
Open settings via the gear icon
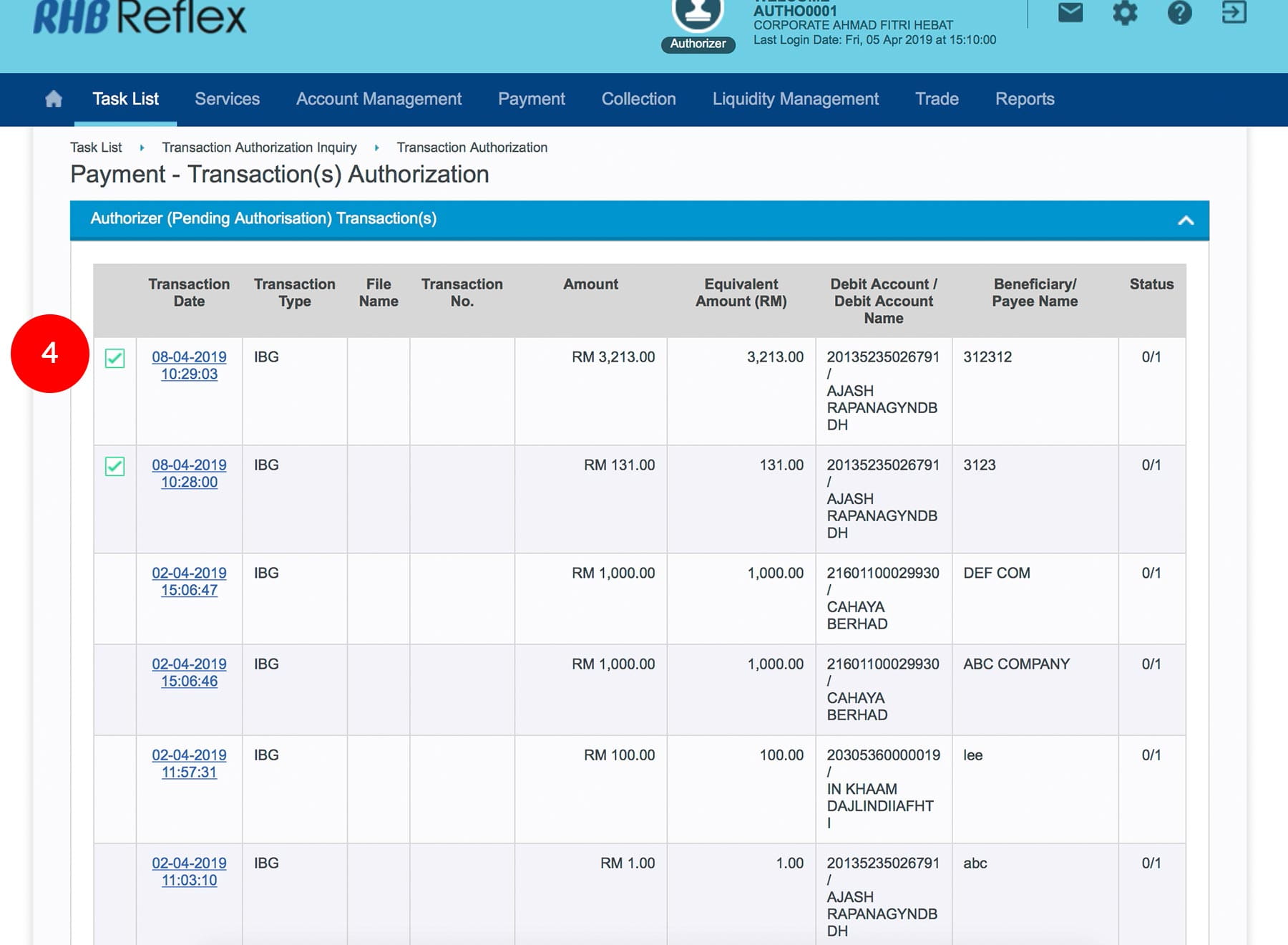tap(1125, 13)
